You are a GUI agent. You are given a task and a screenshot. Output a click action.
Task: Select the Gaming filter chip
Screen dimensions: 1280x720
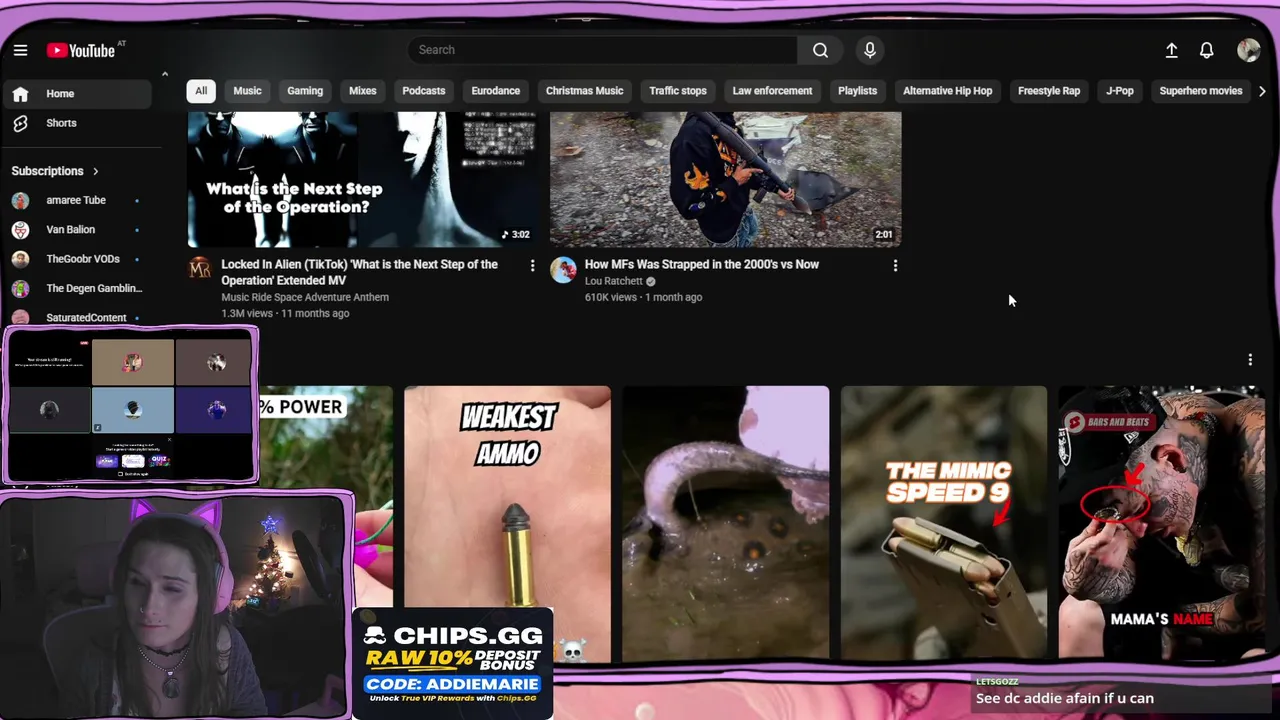pos(305,91)
